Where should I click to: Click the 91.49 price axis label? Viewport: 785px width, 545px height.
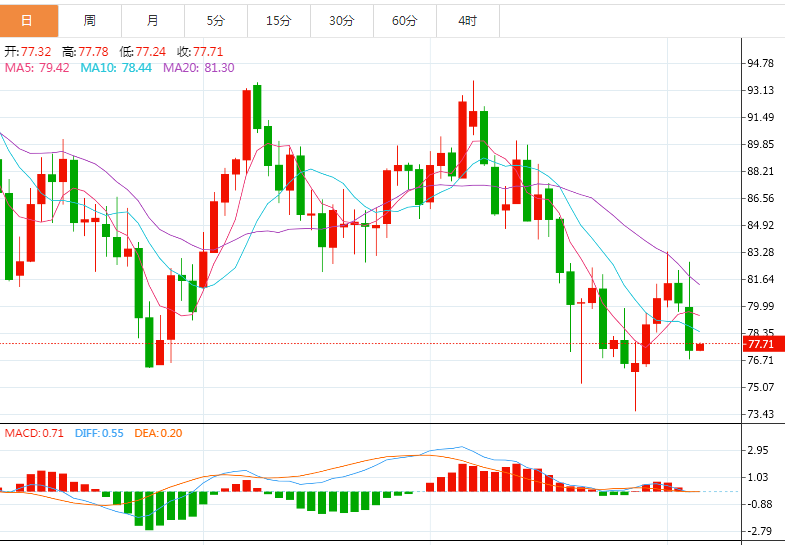tap(760, 117)
